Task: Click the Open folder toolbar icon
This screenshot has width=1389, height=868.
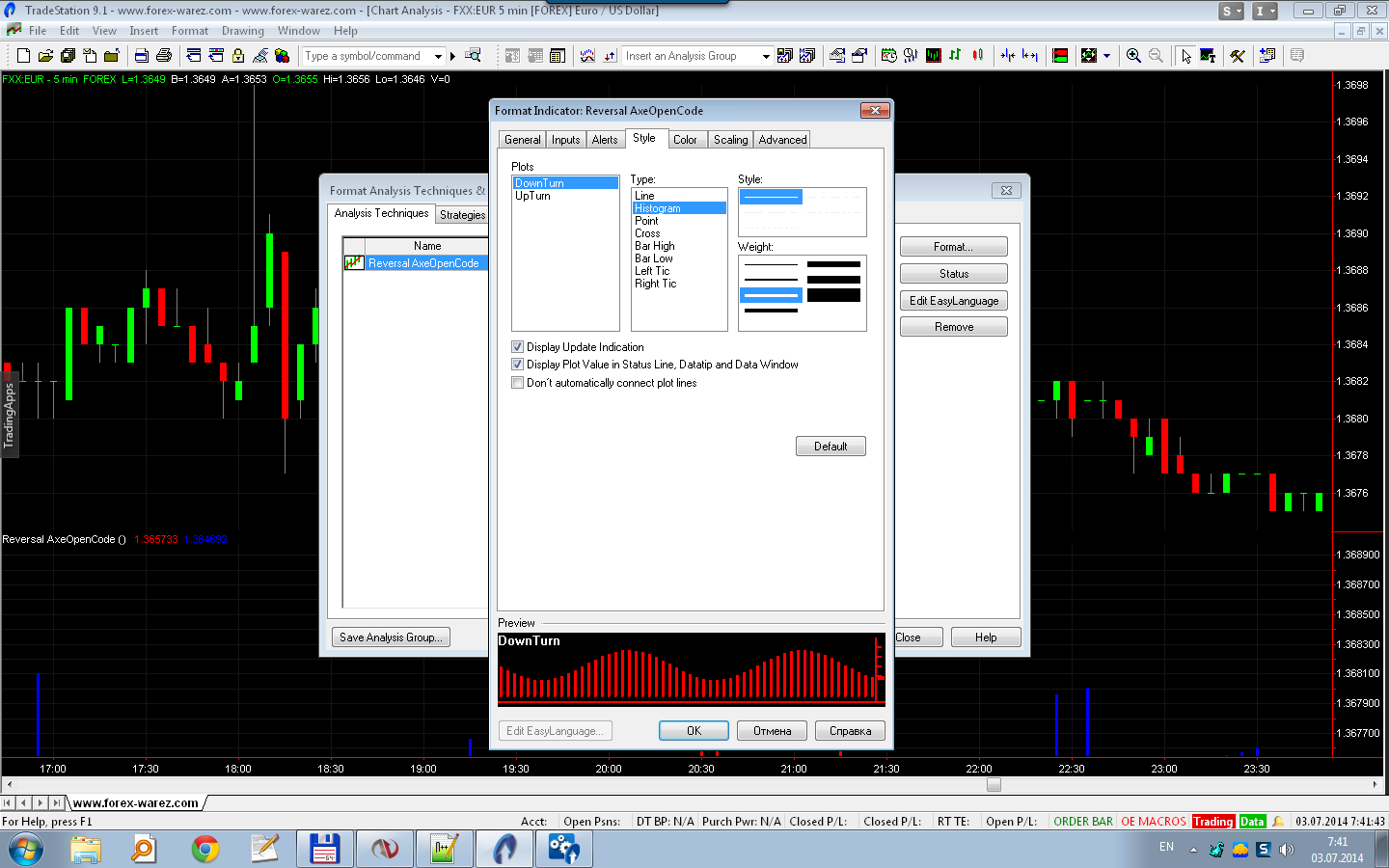Action: pyautogui.click(x=45, y=56)
